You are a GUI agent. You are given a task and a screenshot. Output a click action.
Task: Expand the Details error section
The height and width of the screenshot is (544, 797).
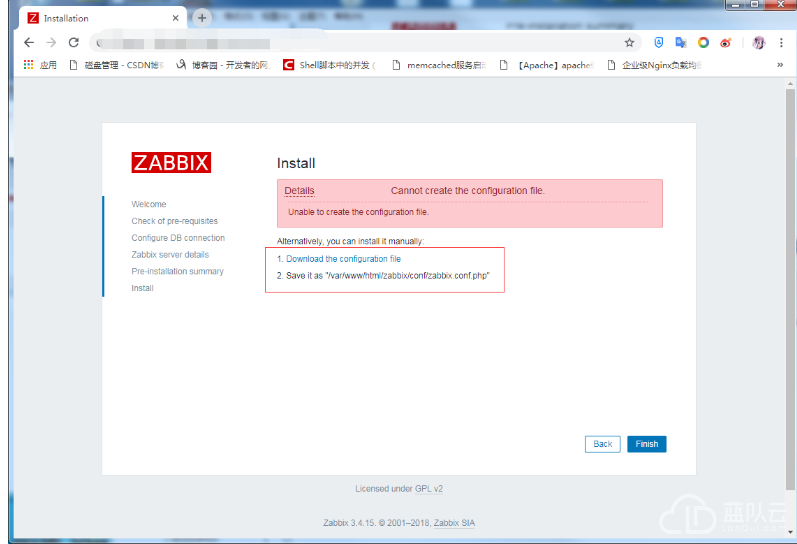[299, 191]
